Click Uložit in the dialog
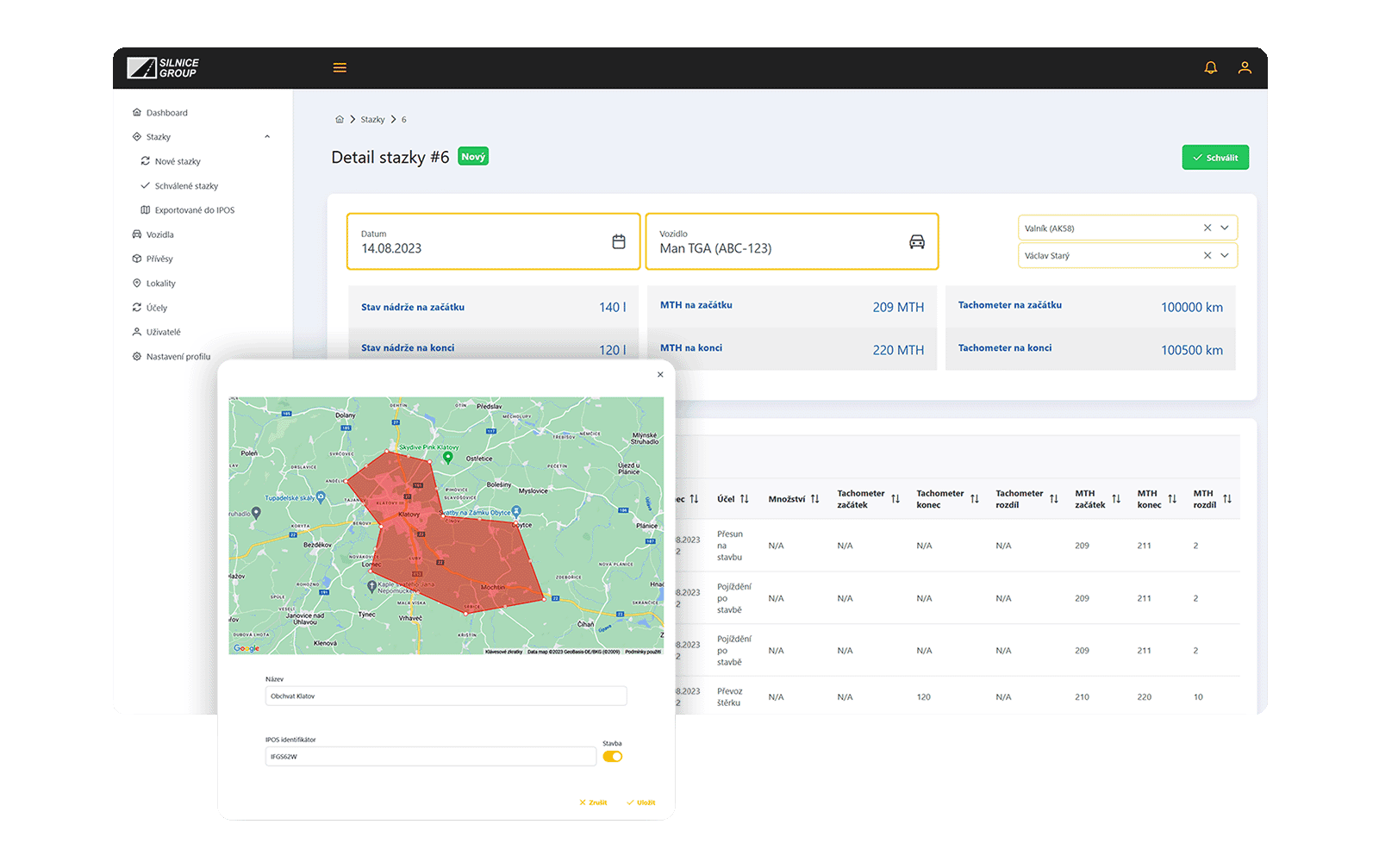Viewport: 1379px width, 868px height. coord(641,802)
